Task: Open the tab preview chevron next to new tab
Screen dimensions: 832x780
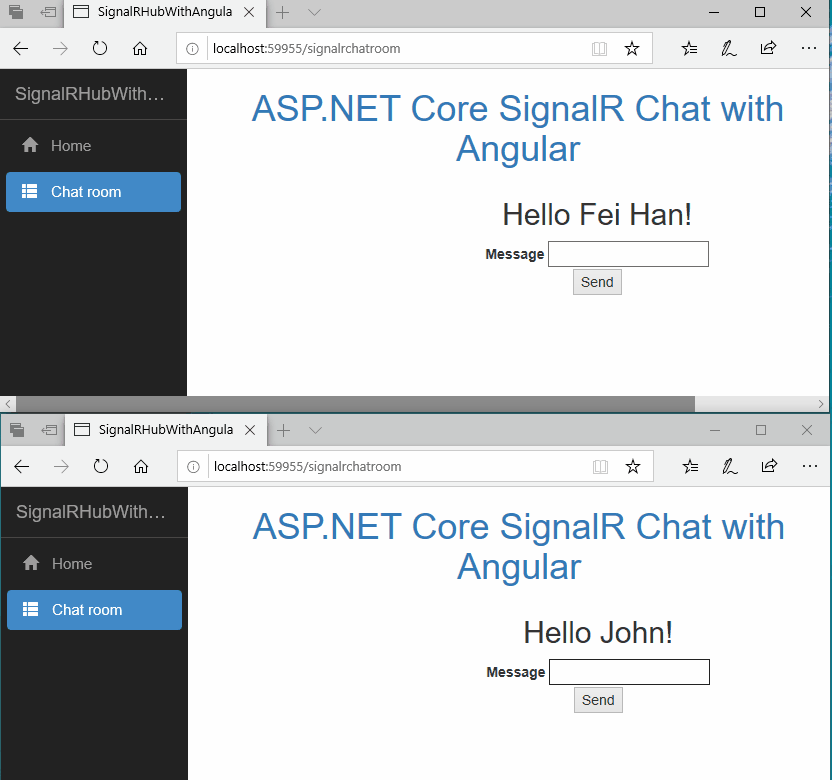Action: click(313, 13)
